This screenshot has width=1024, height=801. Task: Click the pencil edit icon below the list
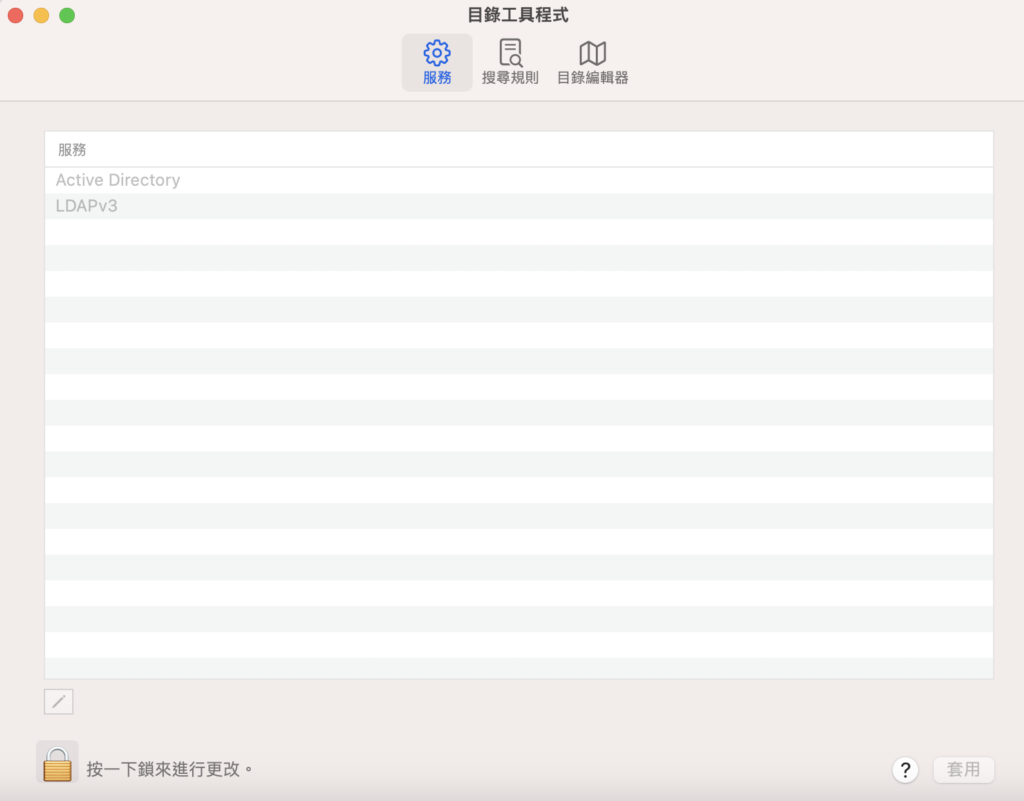(x=57, y=701)
